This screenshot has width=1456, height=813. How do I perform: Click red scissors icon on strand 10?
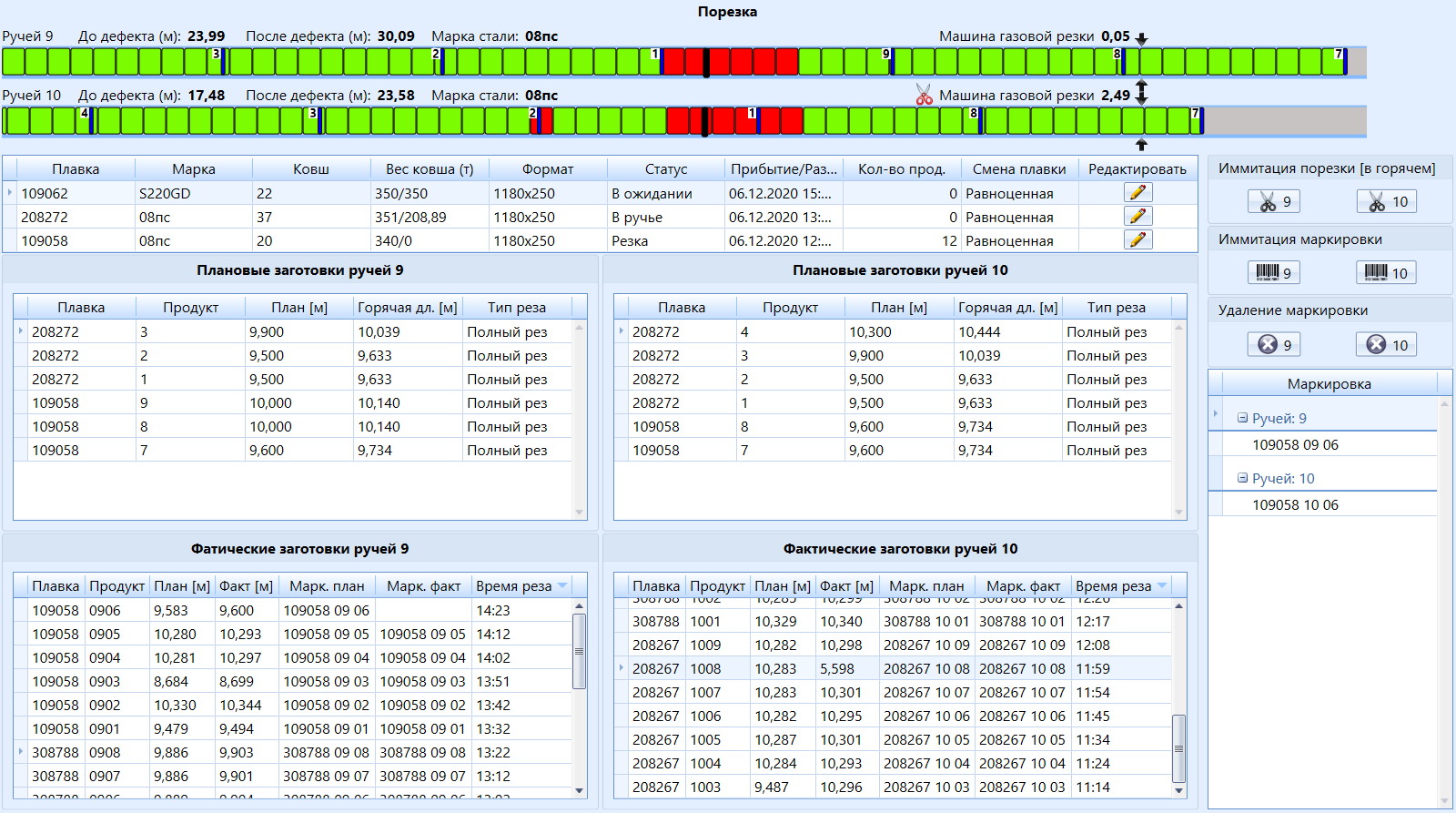click(x=925, y=96)
